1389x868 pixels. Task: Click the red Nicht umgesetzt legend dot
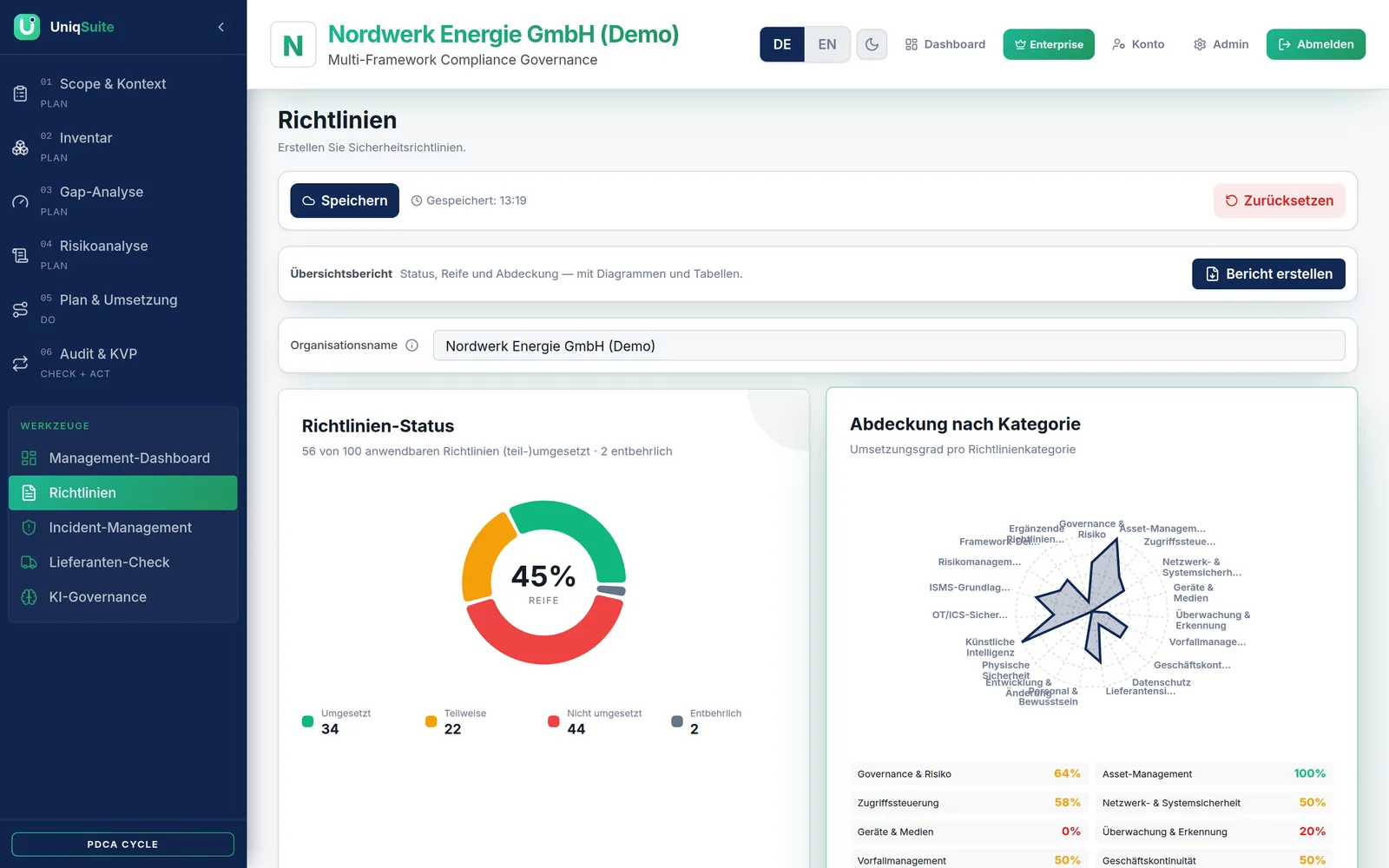pyautogui.click(x=554, y=721)
